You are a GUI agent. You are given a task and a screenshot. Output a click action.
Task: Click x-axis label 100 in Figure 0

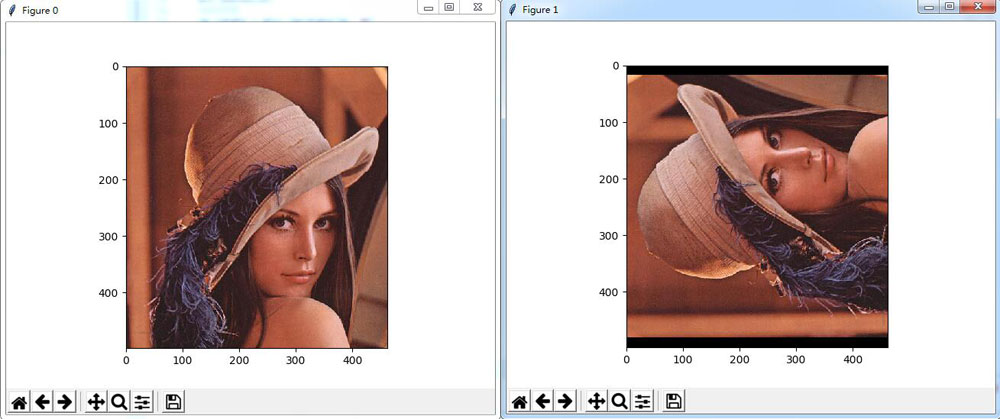(x=183, y=361)
